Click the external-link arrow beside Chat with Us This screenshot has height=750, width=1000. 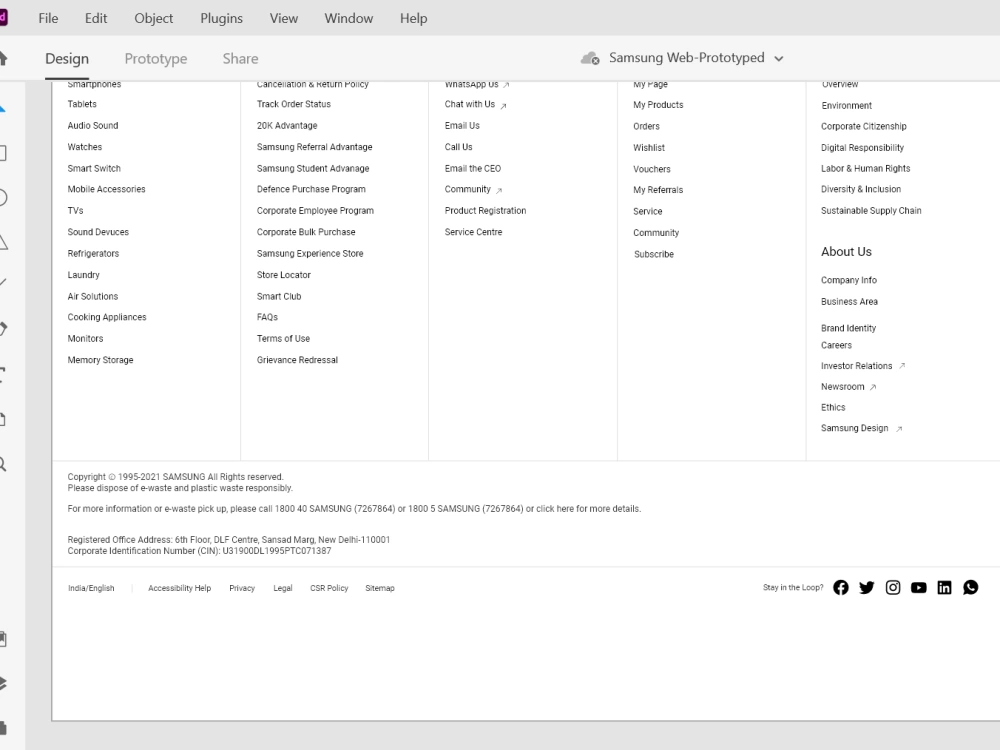503,106
